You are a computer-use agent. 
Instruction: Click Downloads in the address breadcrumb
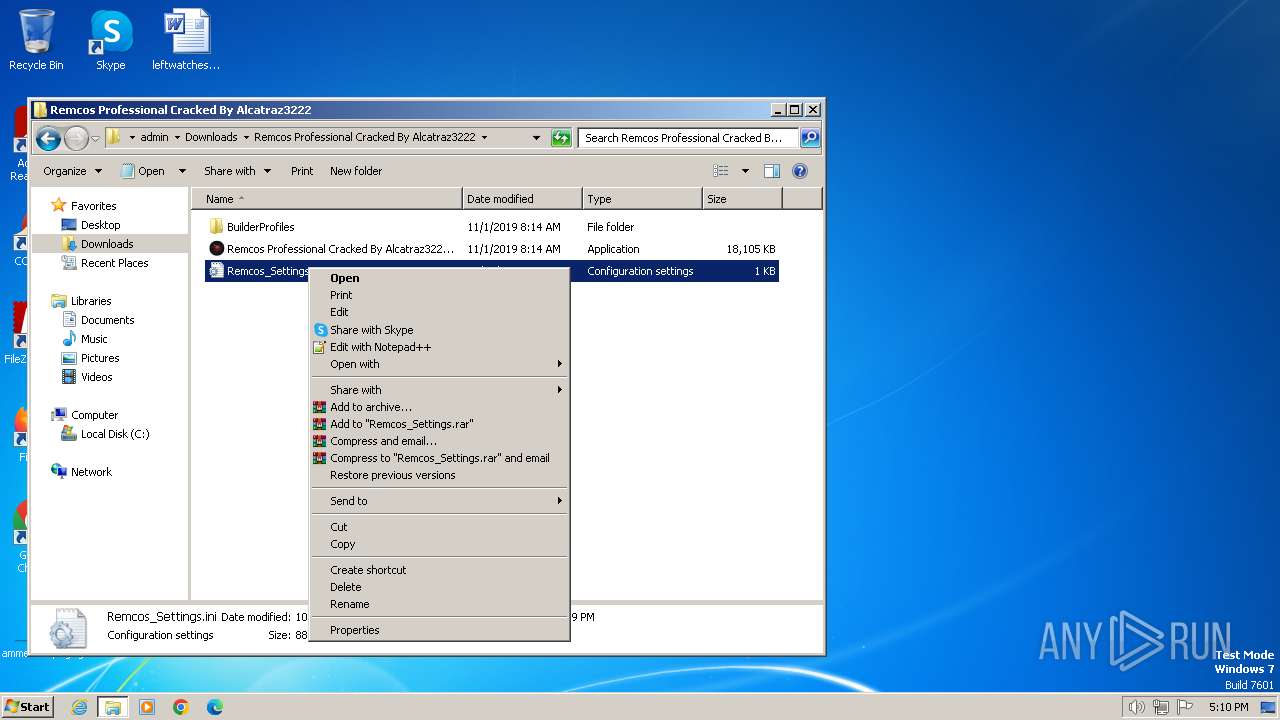[x=211, y=137]
